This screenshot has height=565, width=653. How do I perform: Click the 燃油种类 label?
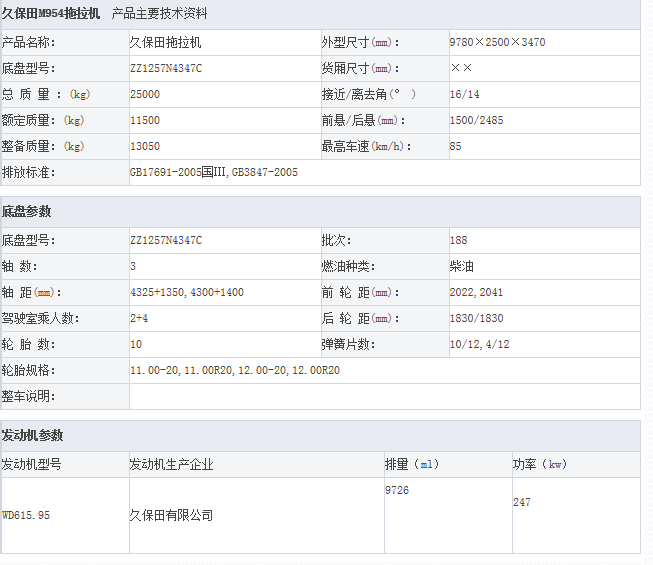(x=348, y=266)
